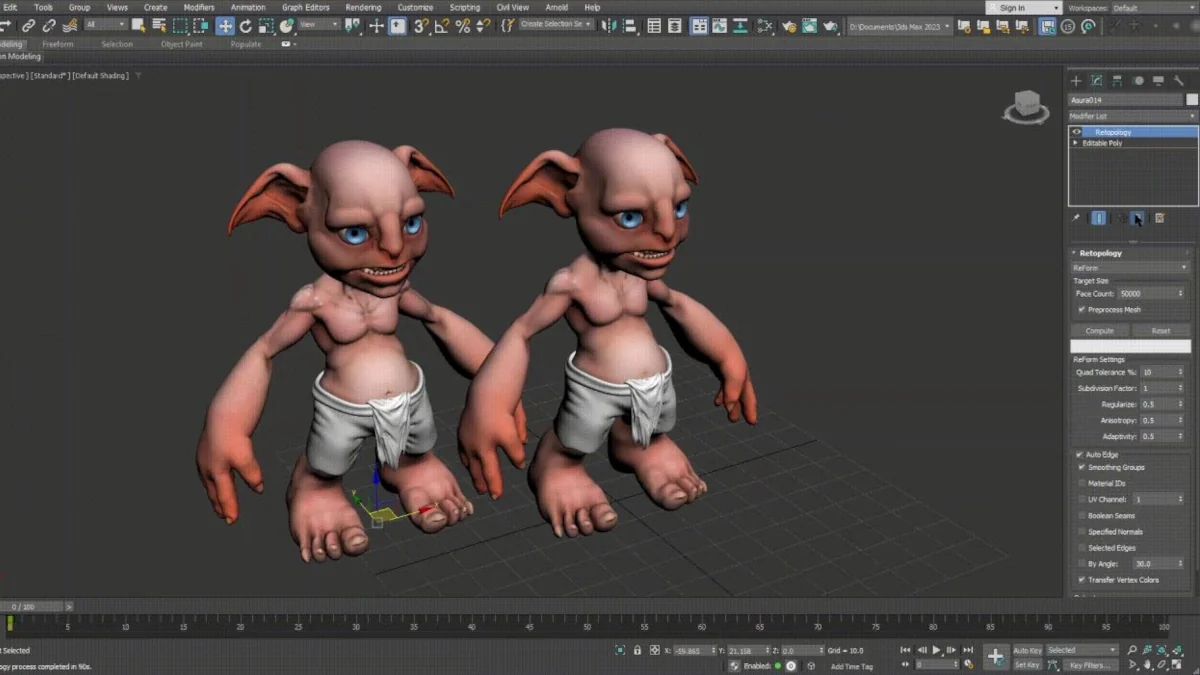Open the Scripting menu

click(464, 7)
